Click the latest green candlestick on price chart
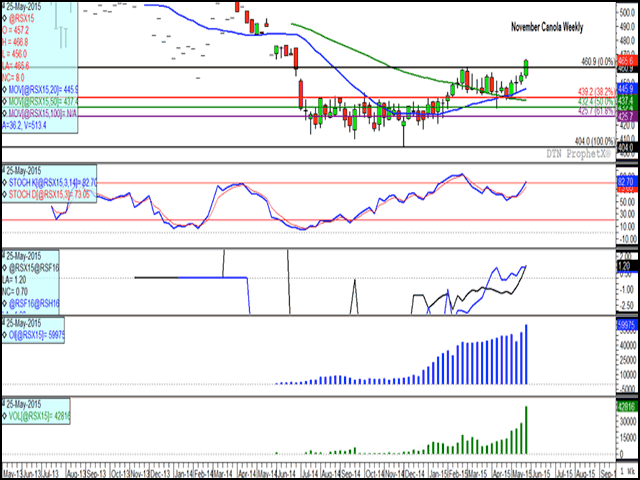The width and height of the screenshot is (640, 480). (527, 68)
